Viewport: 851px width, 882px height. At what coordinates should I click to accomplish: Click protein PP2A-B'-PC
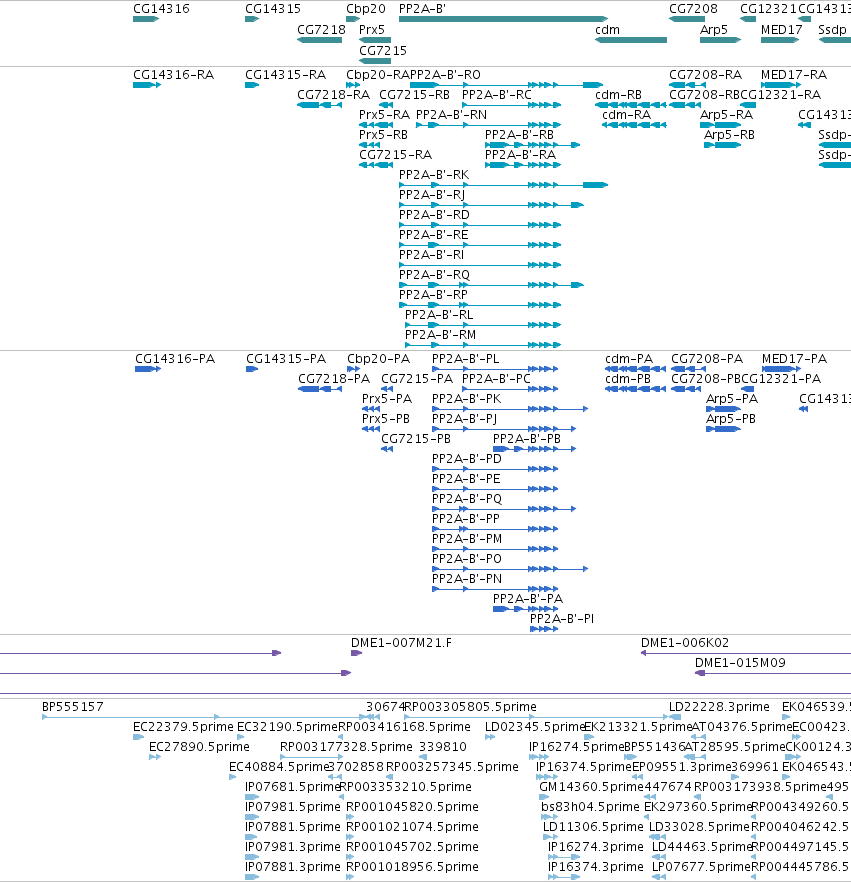coord(496,379)
